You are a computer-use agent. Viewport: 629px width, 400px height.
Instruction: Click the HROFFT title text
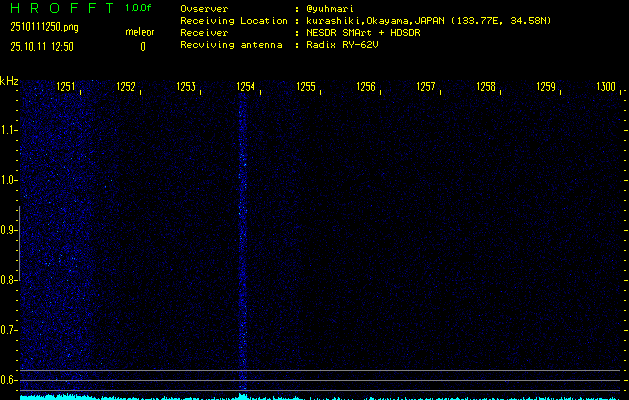click(57, 8)
